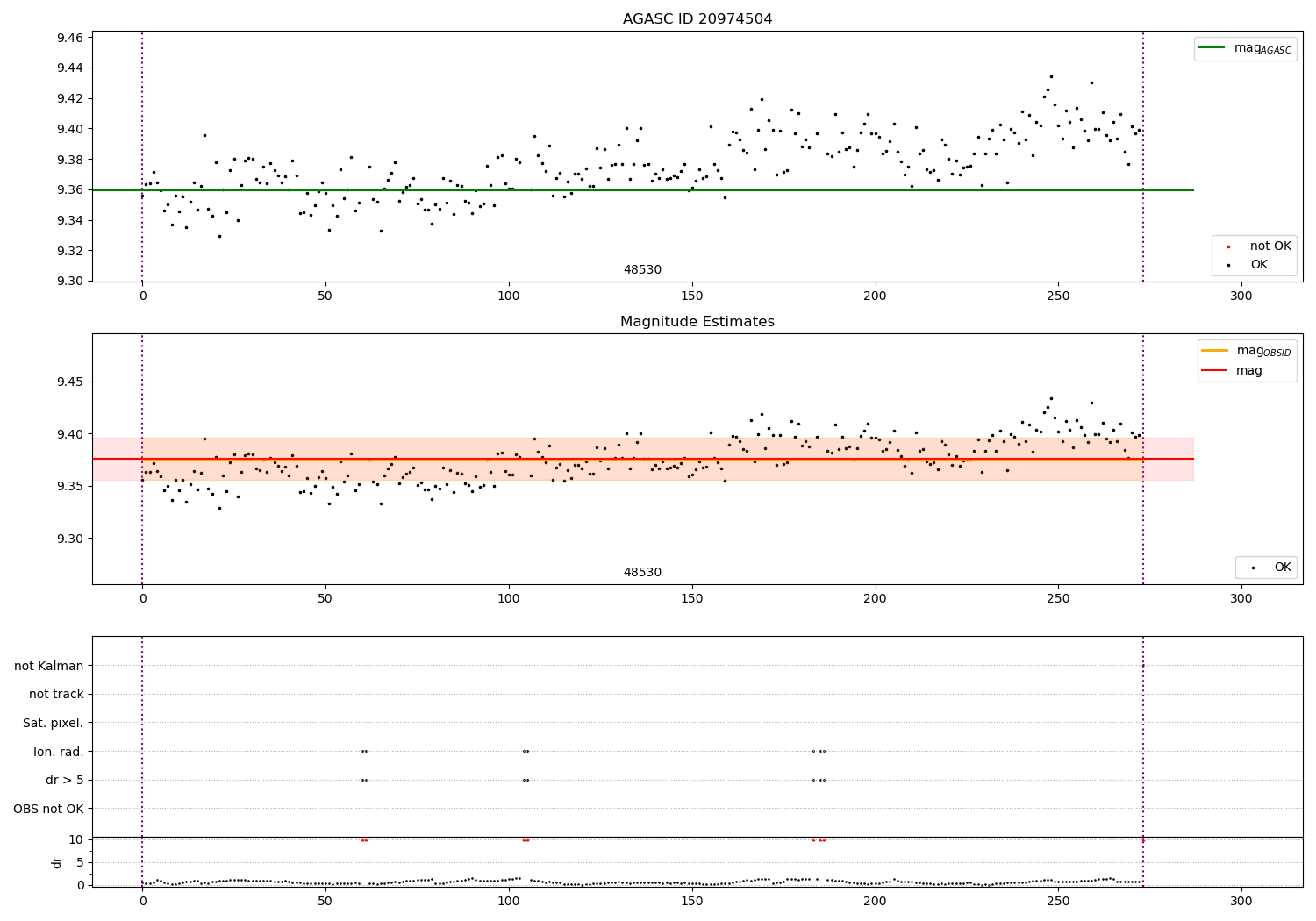Click the 'not track' row label

[56, 694]
